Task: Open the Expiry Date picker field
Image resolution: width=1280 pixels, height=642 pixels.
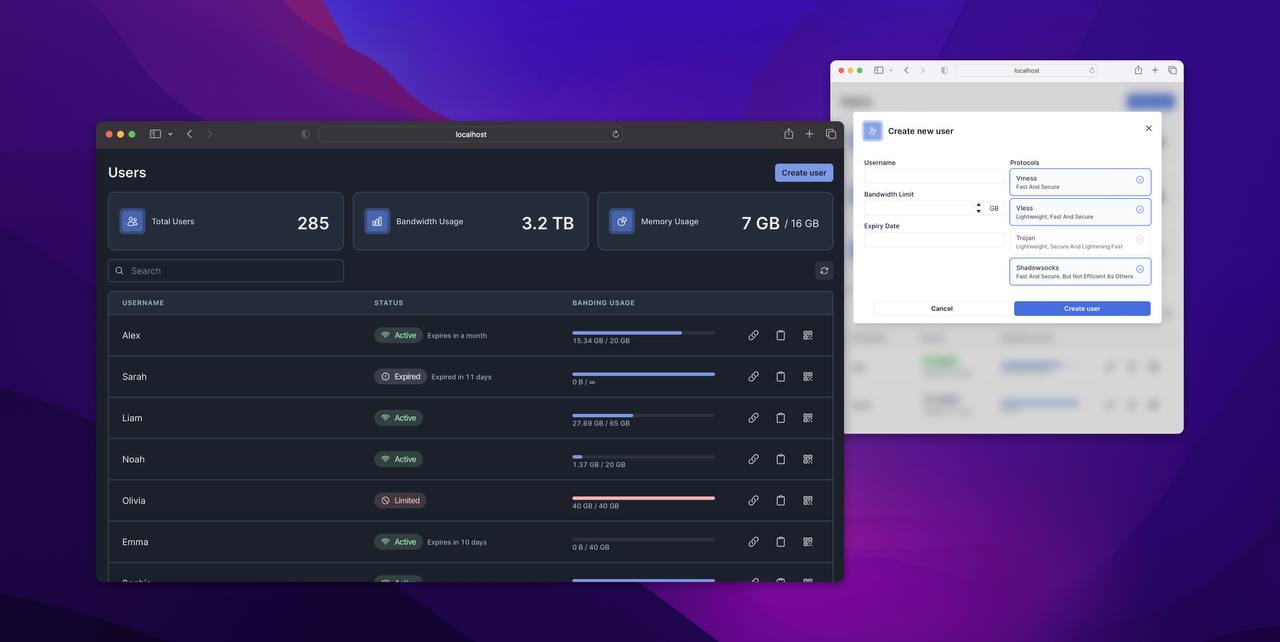Action: (934, 240)
